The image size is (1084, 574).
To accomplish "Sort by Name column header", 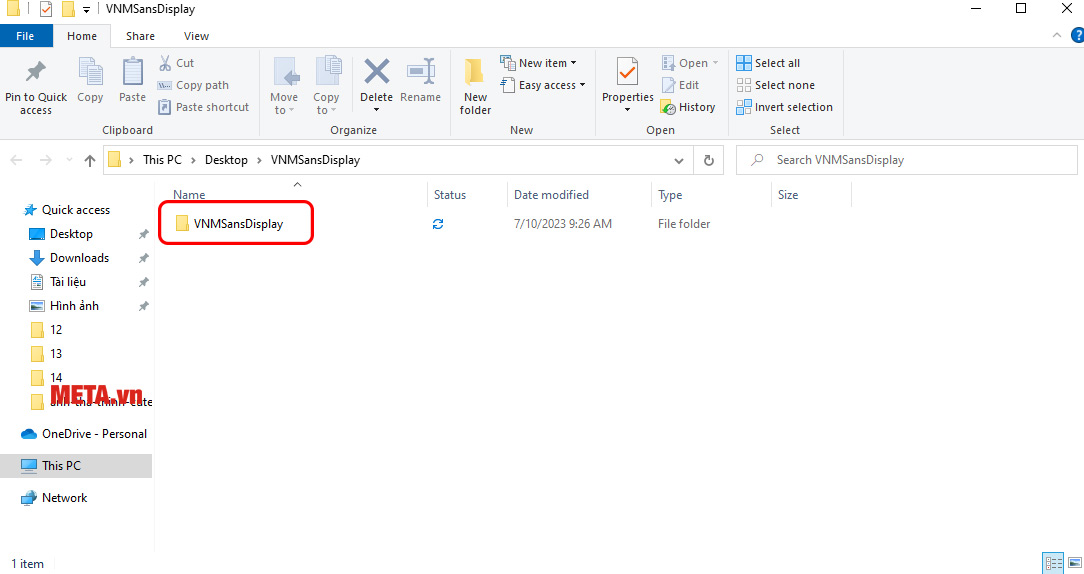I will (189, 195).
